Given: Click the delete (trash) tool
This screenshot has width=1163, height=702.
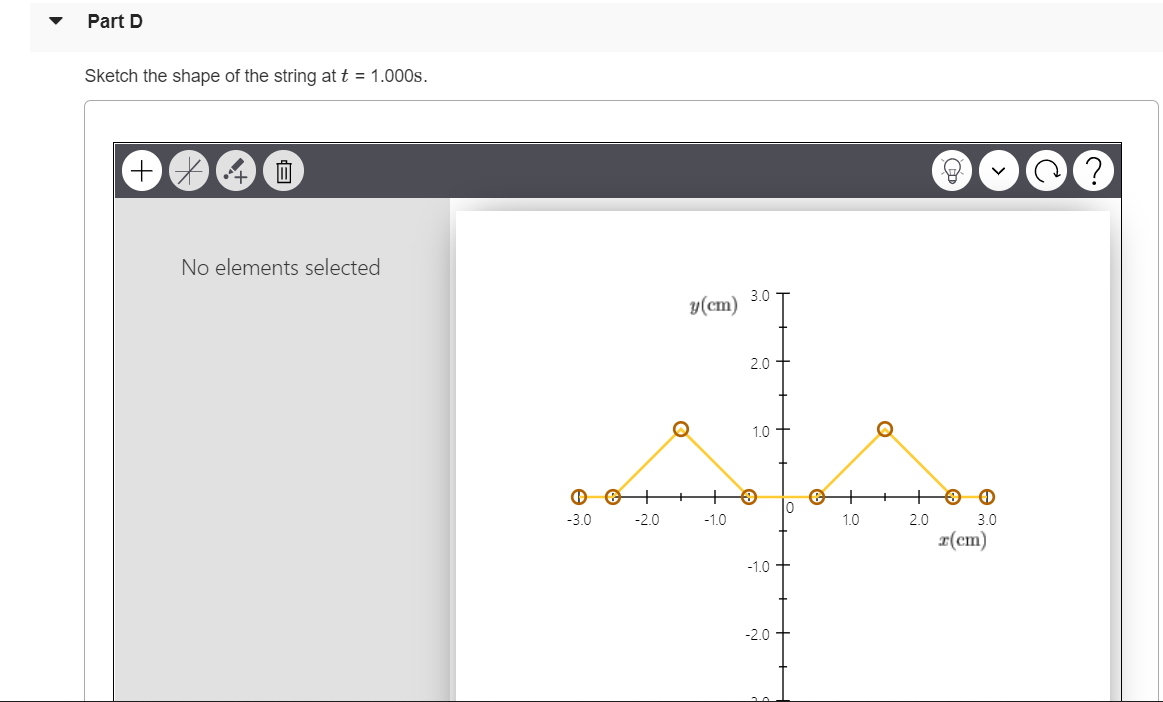Looking at the screenshot, I should coord(283,170).
